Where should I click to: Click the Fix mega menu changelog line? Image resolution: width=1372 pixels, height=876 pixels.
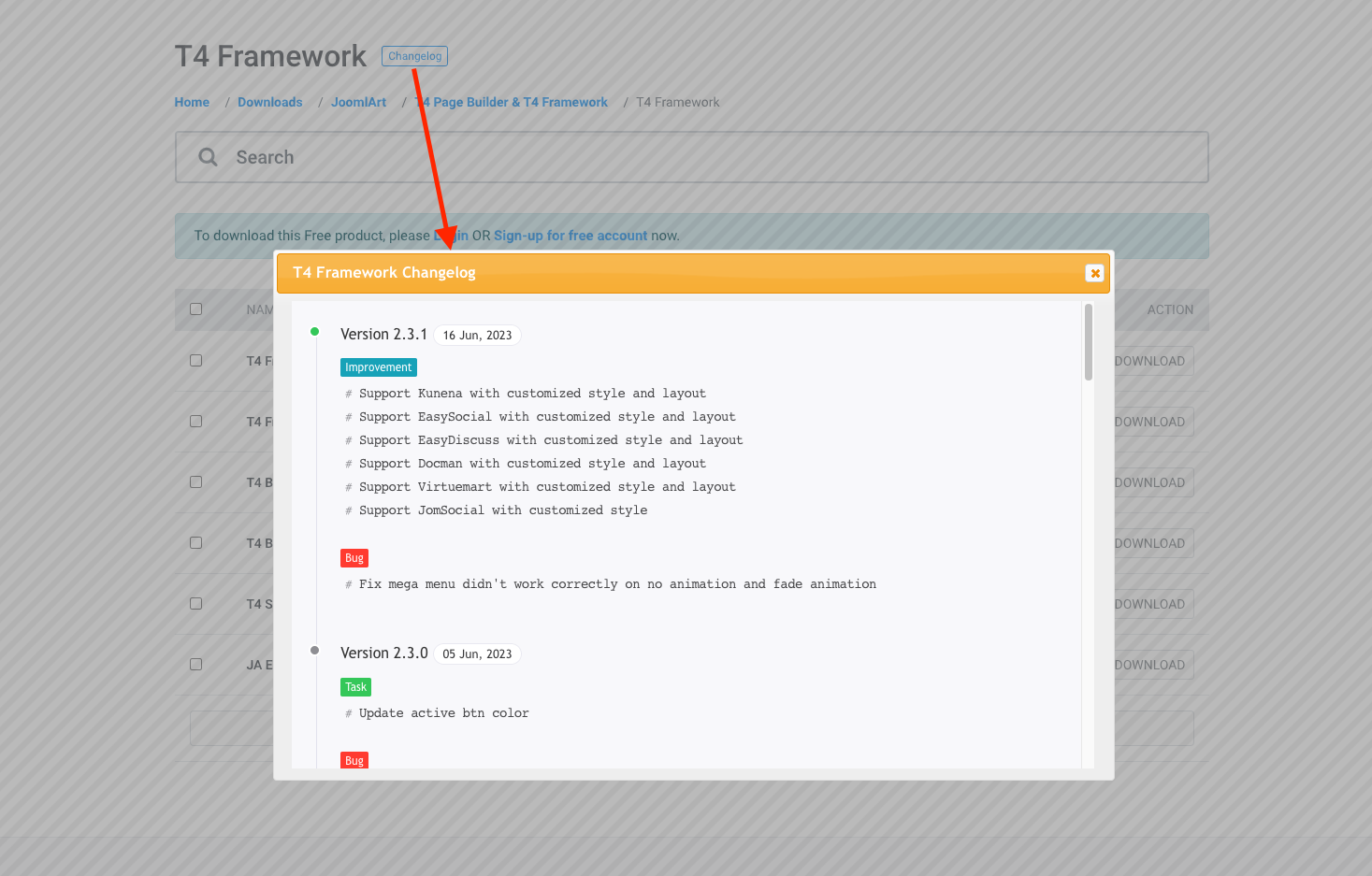point(617,584)
